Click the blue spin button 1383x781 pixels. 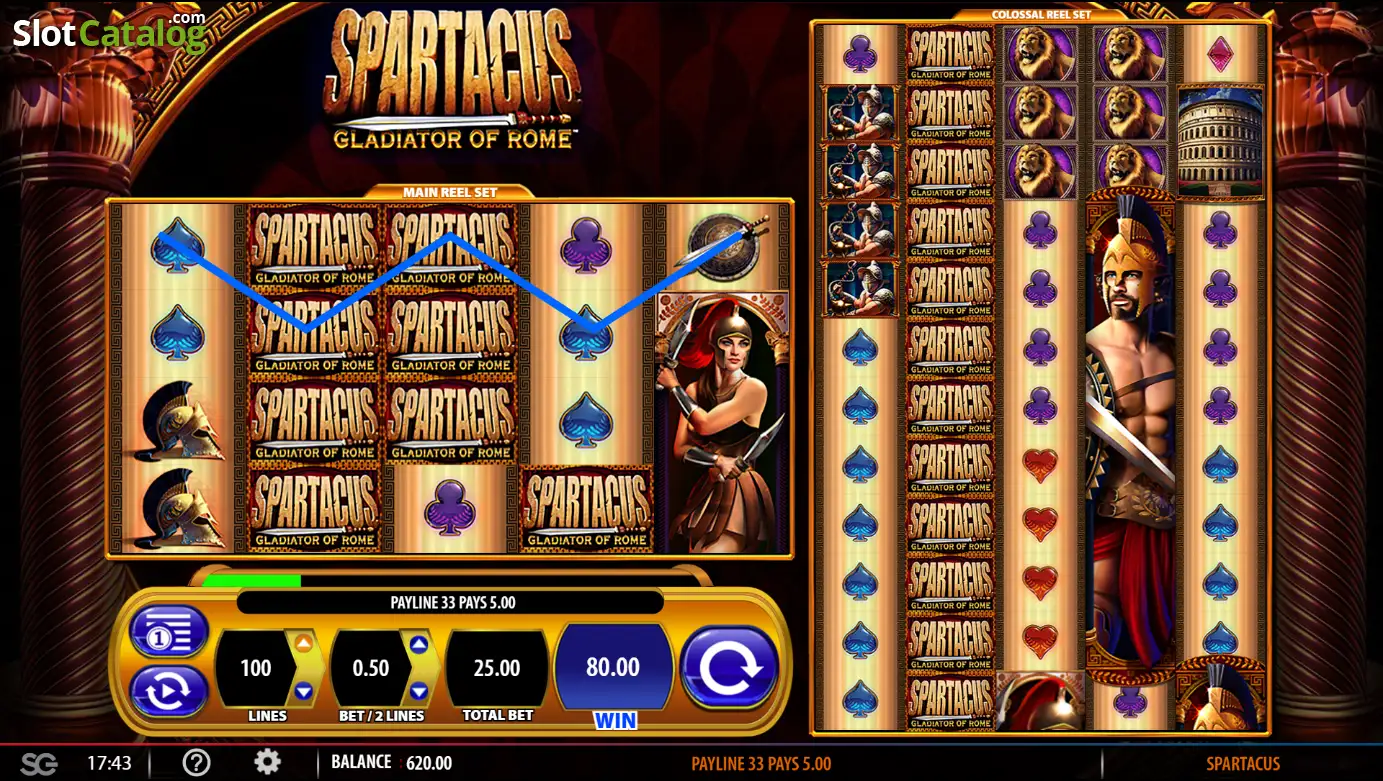729,667
